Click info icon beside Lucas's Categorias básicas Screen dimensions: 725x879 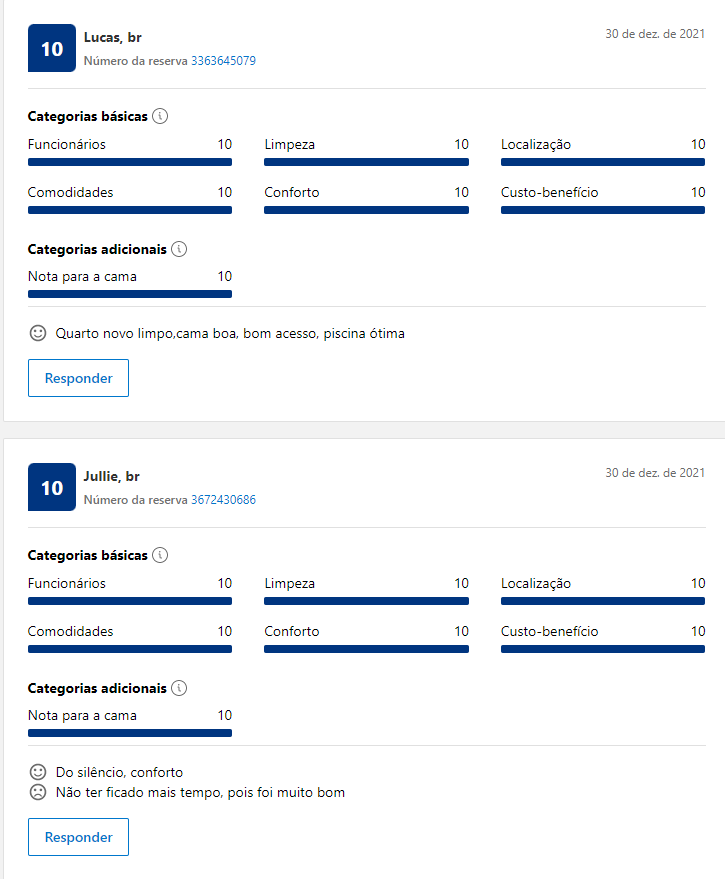(x=160, y=116)
